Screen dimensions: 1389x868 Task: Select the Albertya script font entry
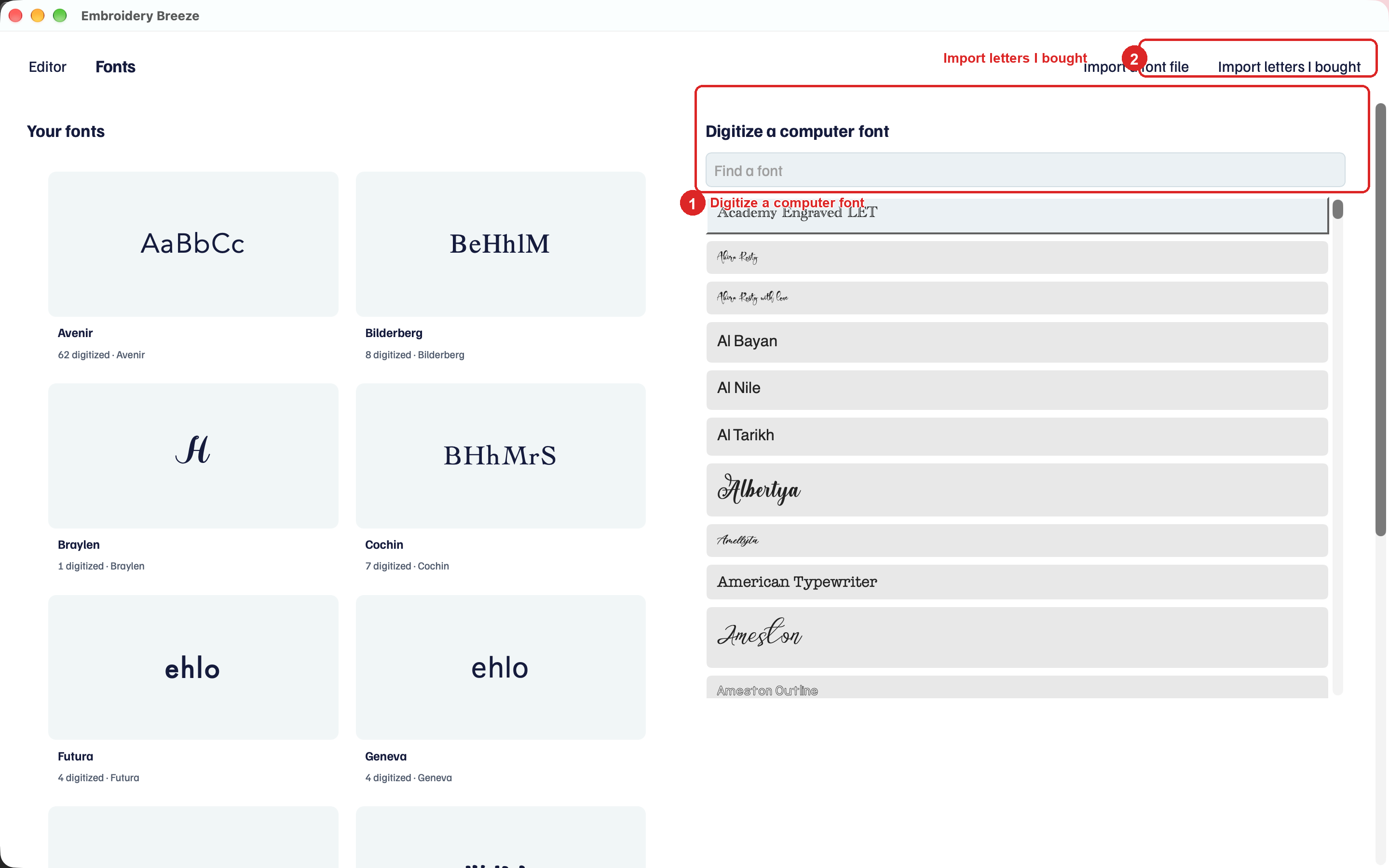point(1017,489)
